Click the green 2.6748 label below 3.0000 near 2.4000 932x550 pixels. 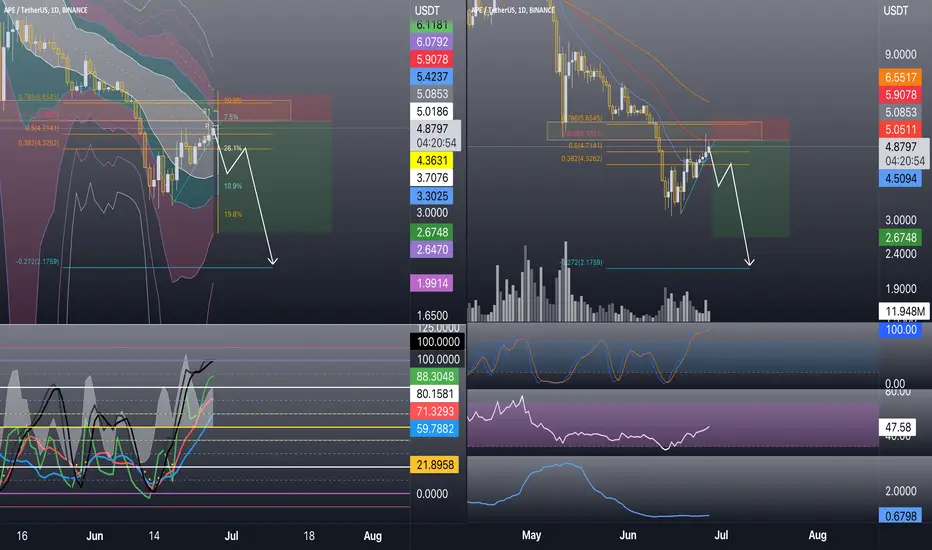point(900,238)
